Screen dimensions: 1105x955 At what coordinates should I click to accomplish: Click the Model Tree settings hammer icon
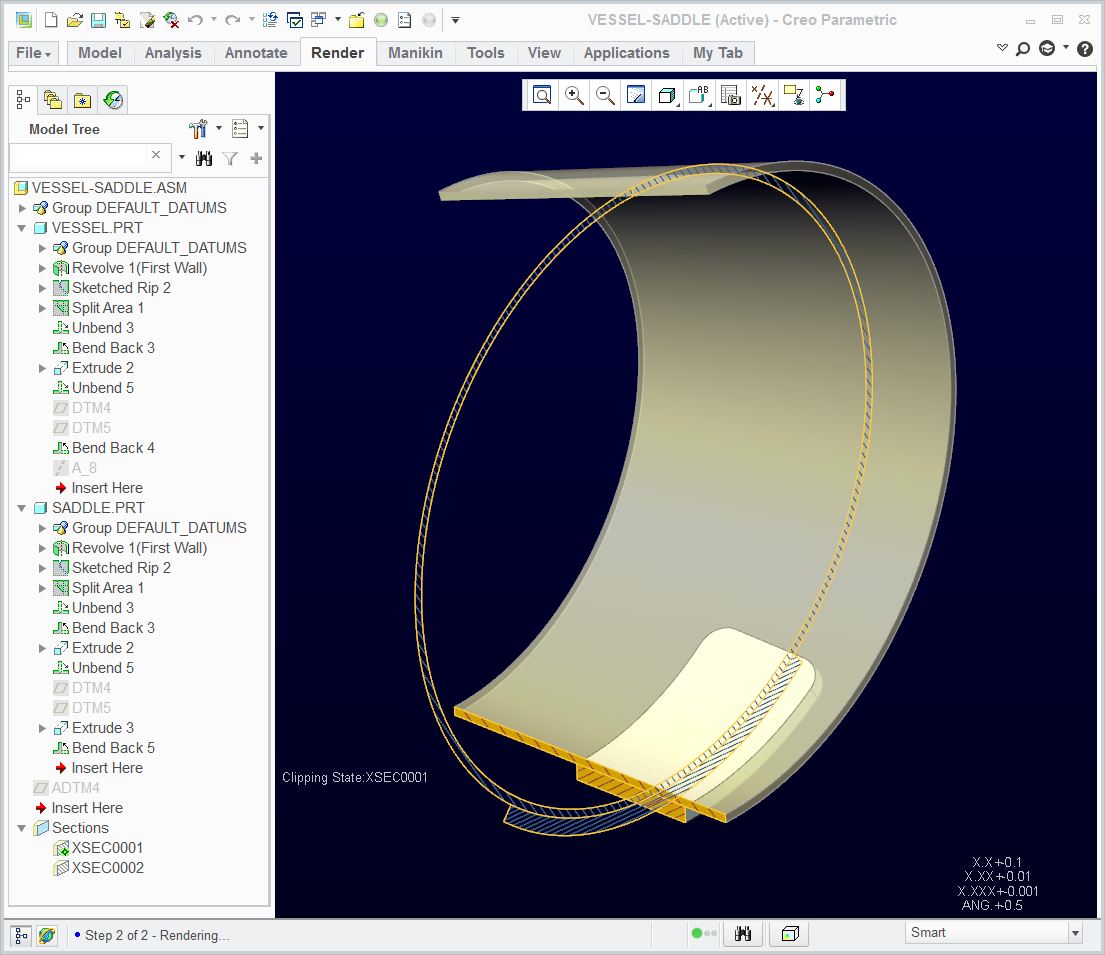point(198,129)
